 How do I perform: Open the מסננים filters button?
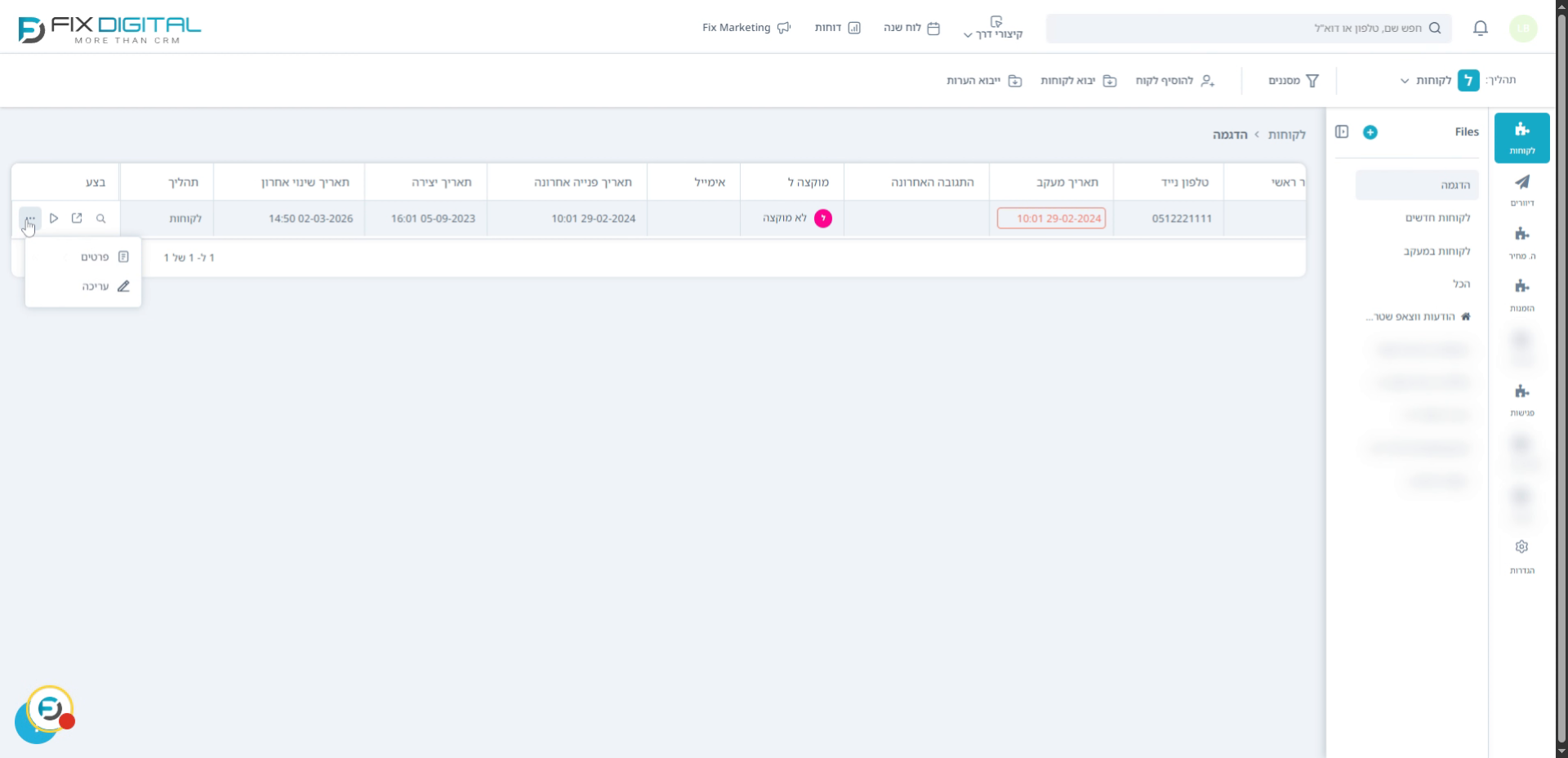pyautogui.click(x=1293, y=81)
